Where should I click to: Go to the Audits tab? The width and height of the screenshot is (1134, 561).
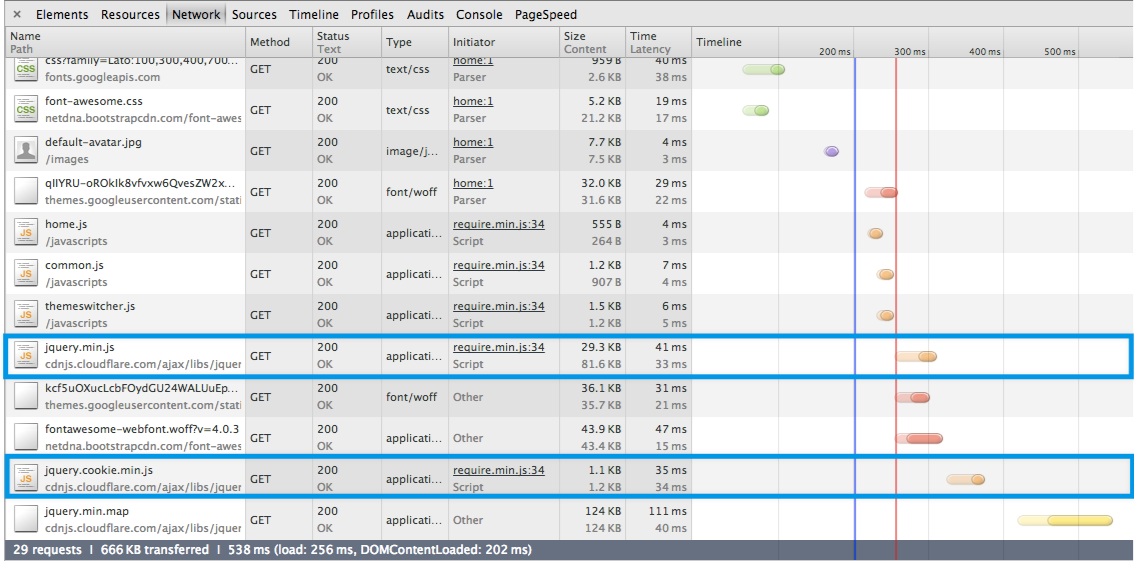[x=425, y=14]
